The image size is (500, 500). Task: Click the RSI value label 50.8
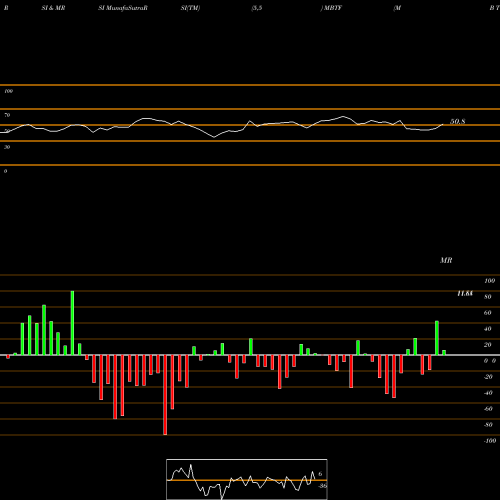coord(458,122)
